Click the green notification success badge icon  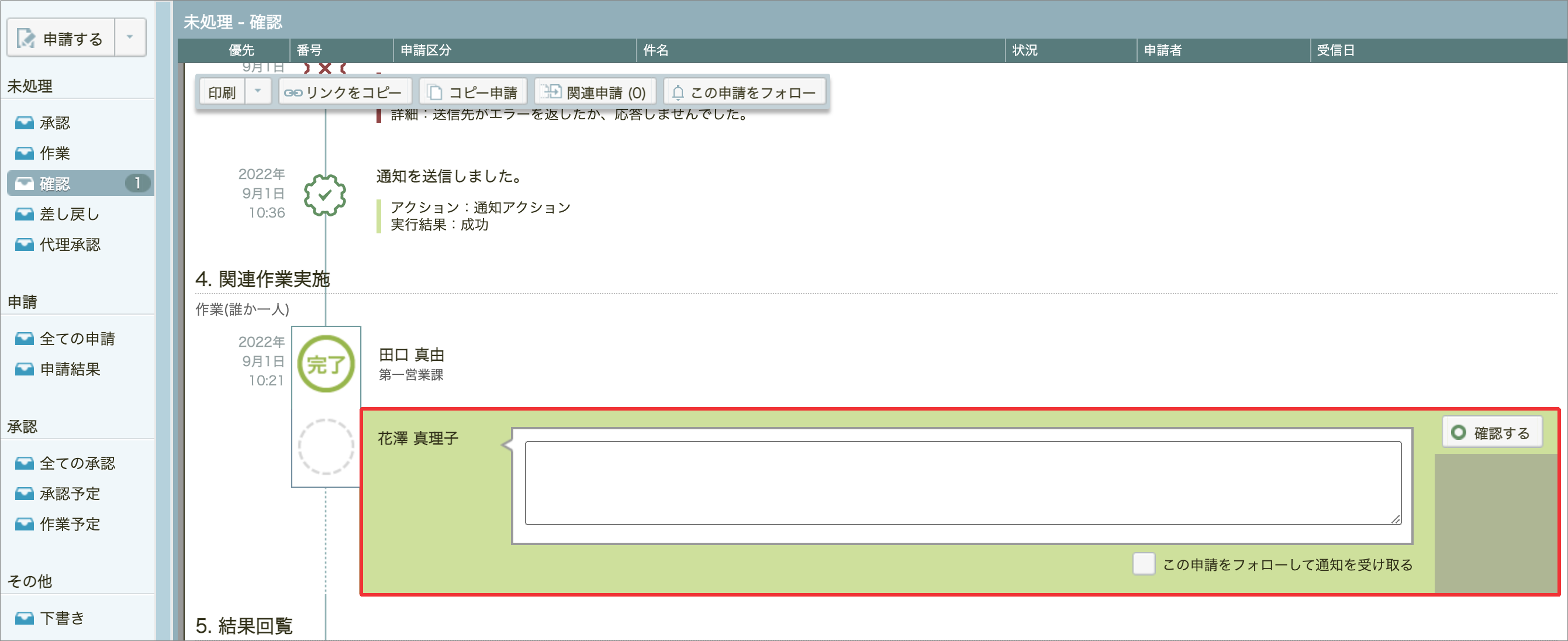[x=325, y=195]
